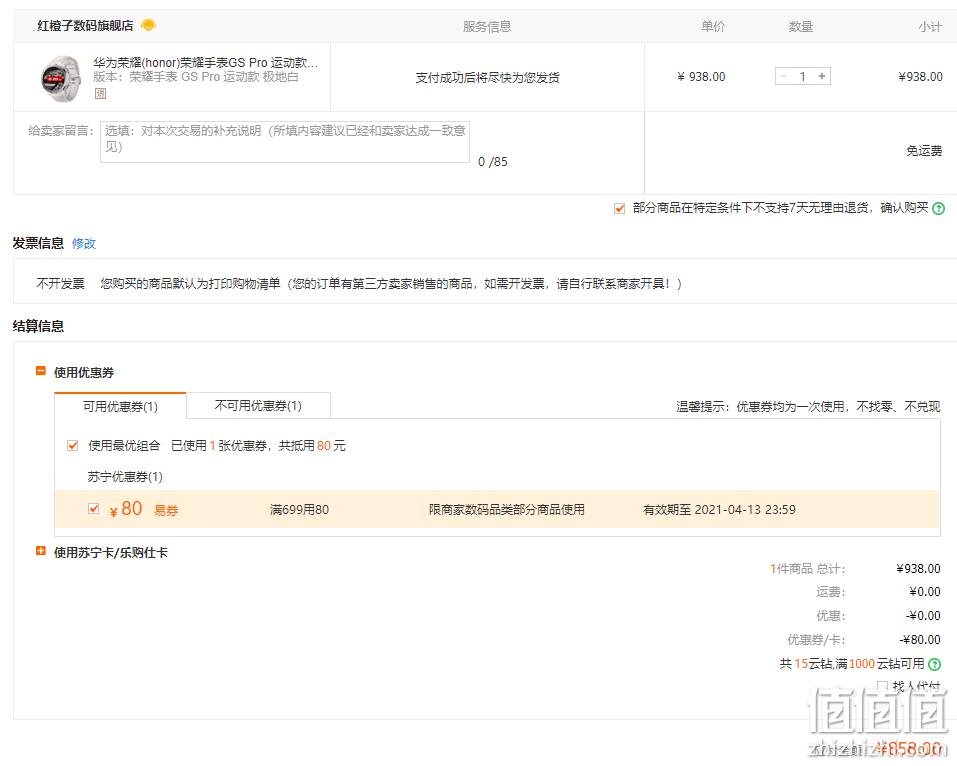Click the 小计 column header

[930, 26]
